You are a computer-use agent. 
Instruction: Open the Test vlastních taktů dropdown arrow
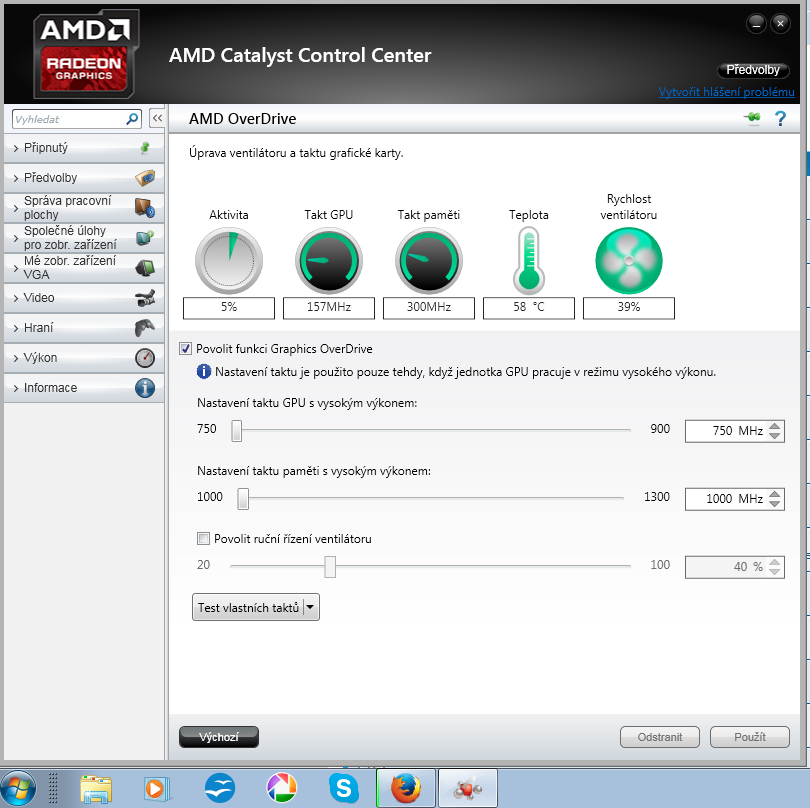click(x=310, y=607)
